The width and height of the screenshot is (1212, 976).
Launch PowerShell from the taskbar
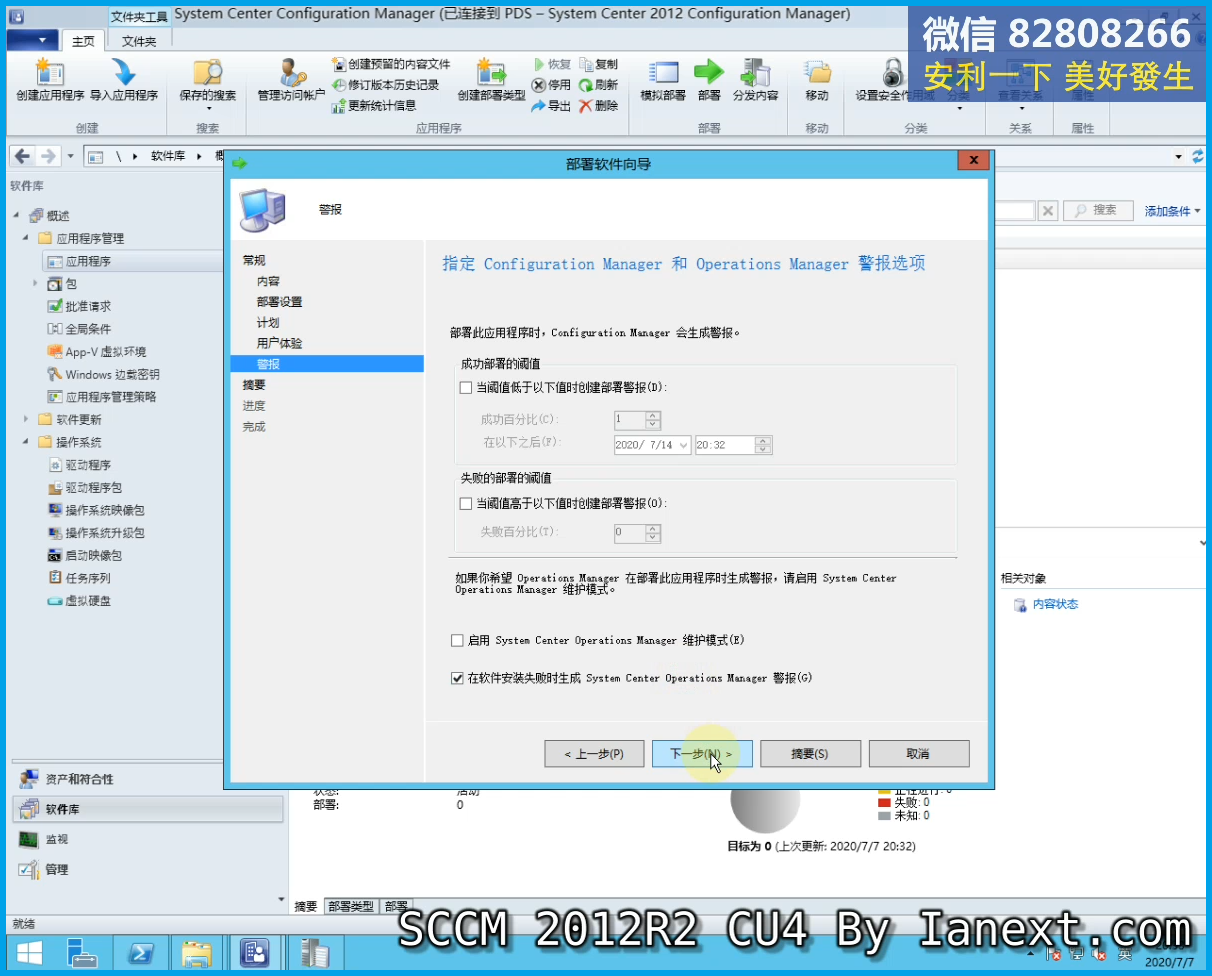click(x=140, y=953)
